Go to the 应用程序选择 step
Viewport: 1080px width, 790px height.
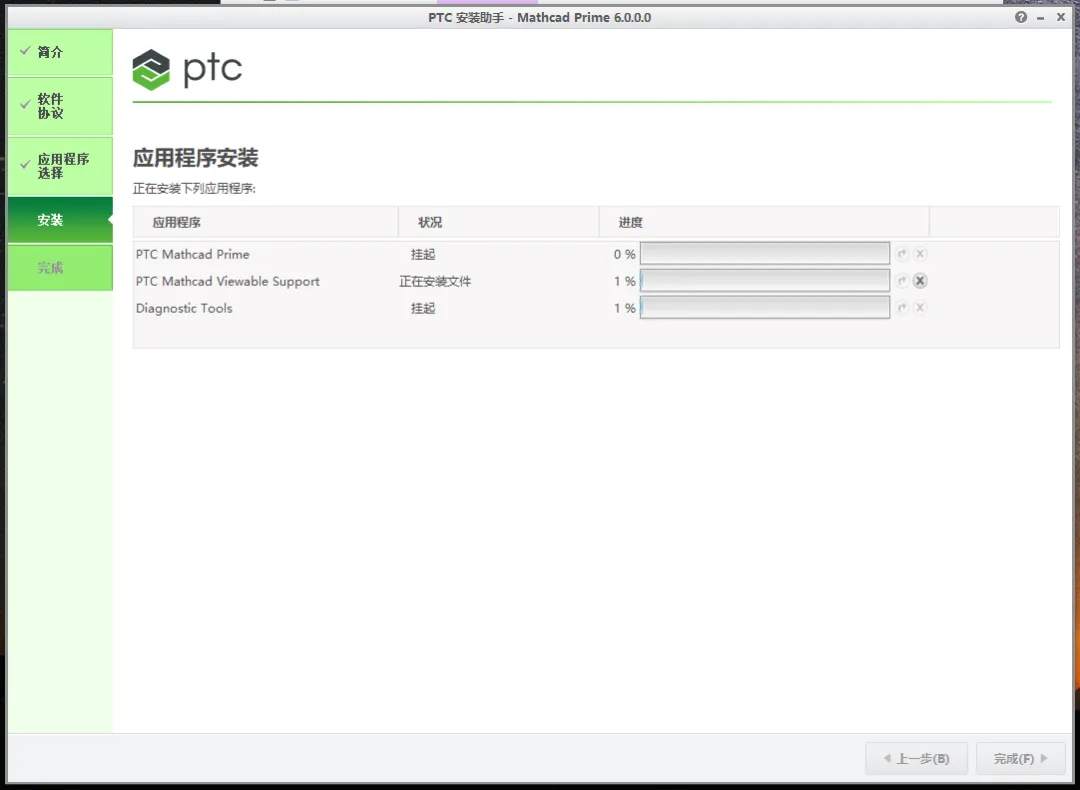pos(61,166)
